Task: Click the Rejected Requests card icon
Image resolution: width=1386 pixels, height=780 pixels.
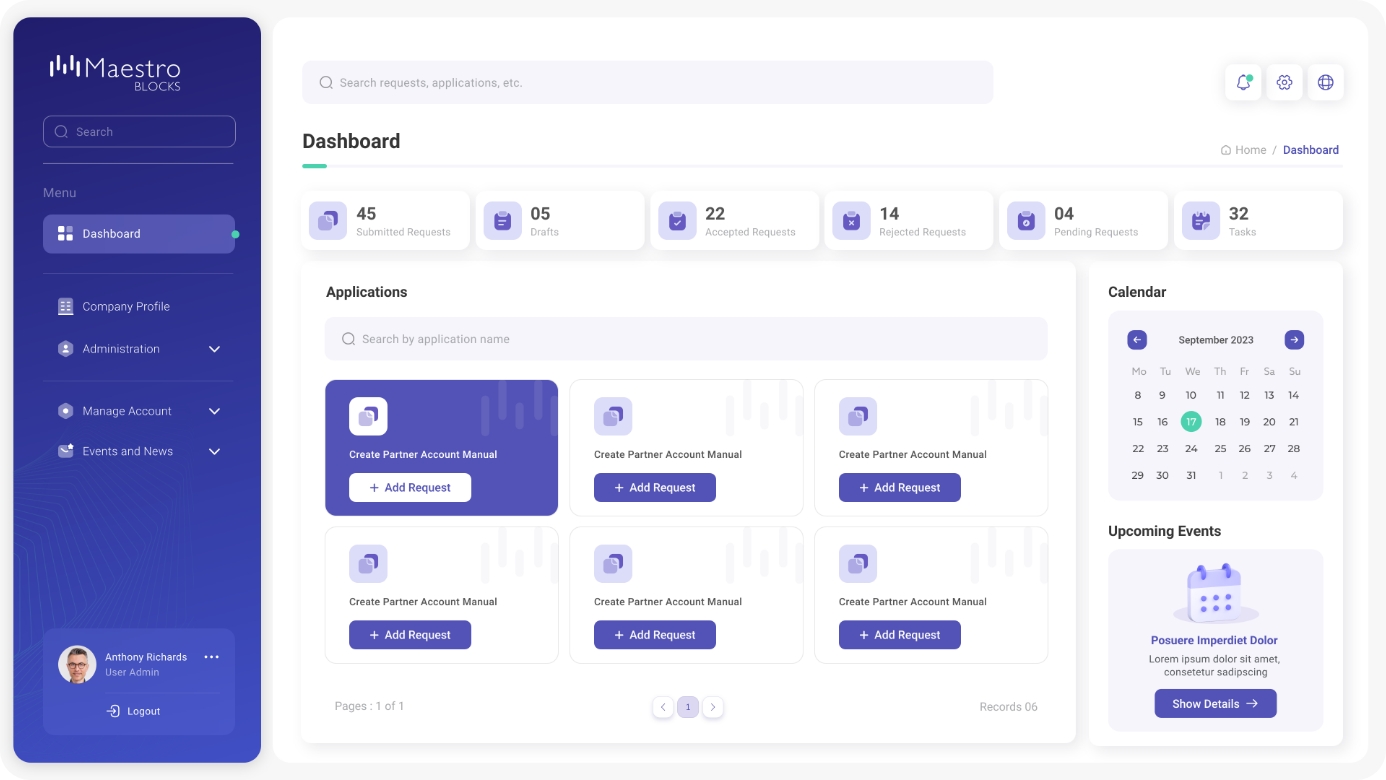Action: [x=851, y=220]
